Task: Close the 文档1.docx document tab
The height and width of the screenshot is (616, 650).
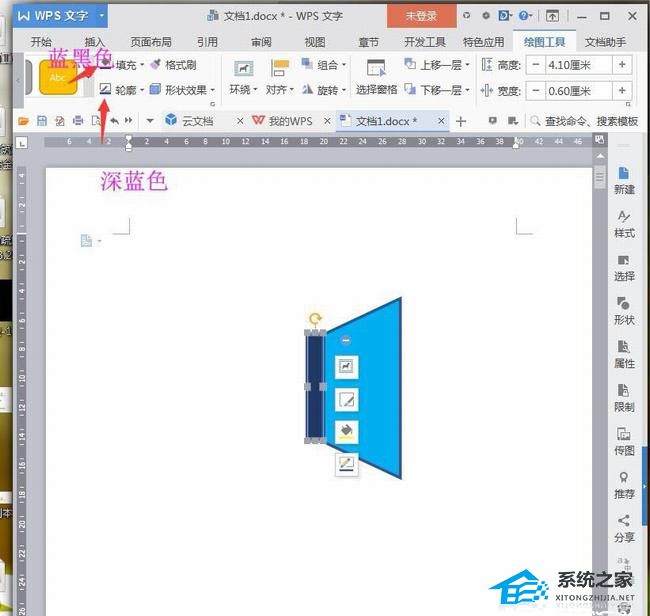Action: pyautogui.click(x=441, y=121)
